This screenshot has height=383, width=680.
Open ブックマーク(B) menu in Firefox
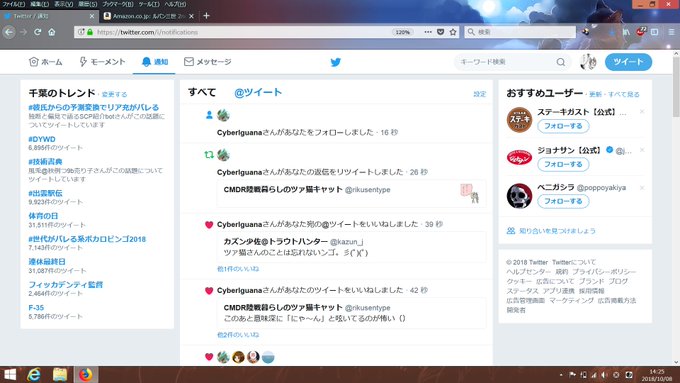(118, 4)
